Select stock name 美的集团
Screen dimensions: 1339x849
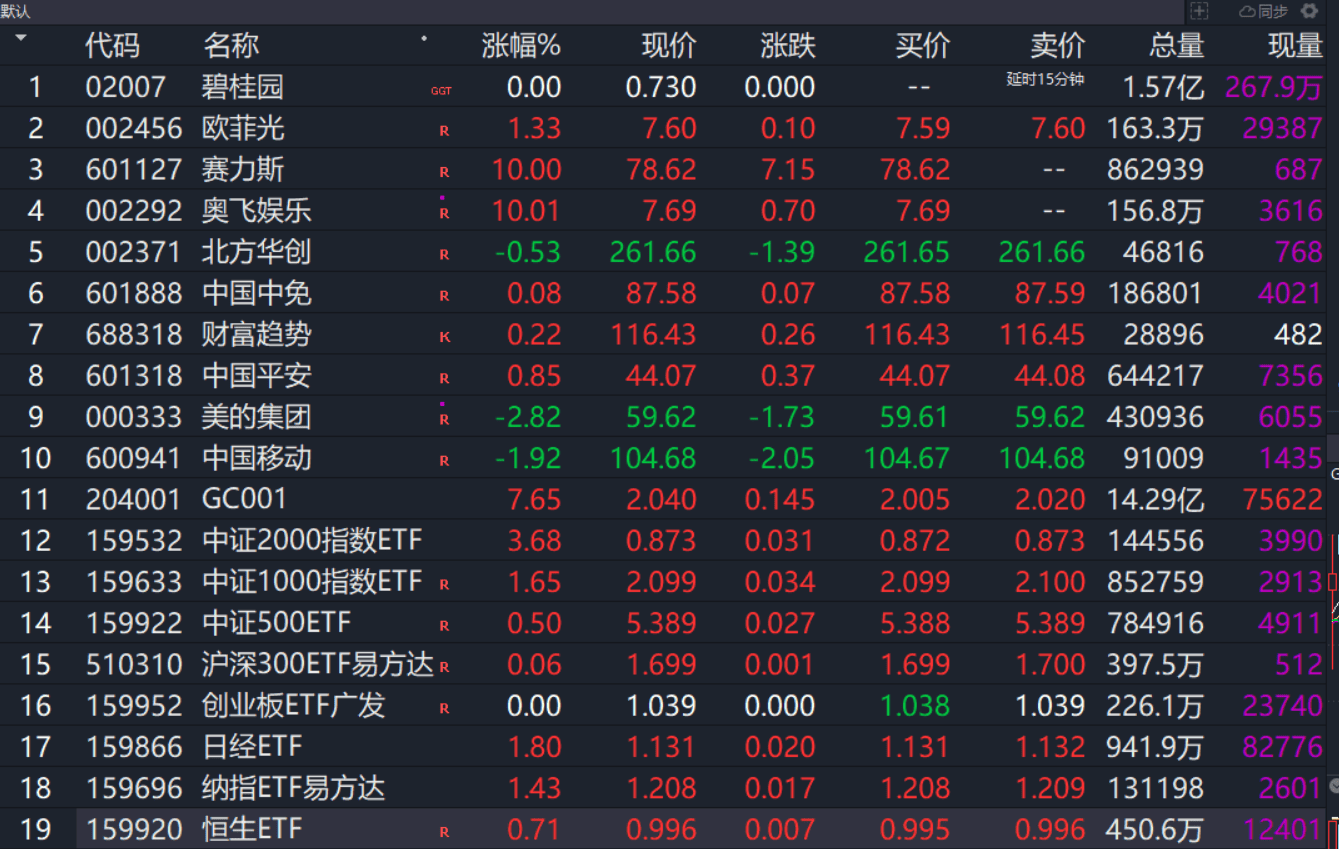[x=257, y=417]
